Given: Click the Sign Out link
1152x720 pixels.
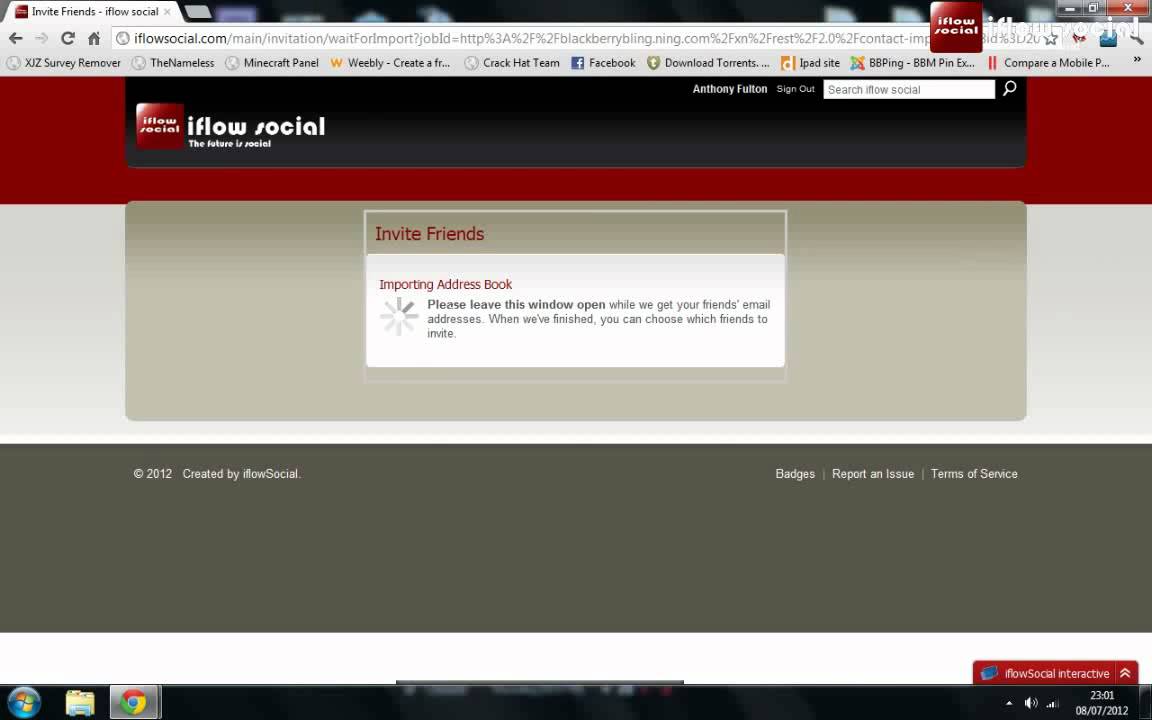Looking at the screenshot, I should 796,89.
